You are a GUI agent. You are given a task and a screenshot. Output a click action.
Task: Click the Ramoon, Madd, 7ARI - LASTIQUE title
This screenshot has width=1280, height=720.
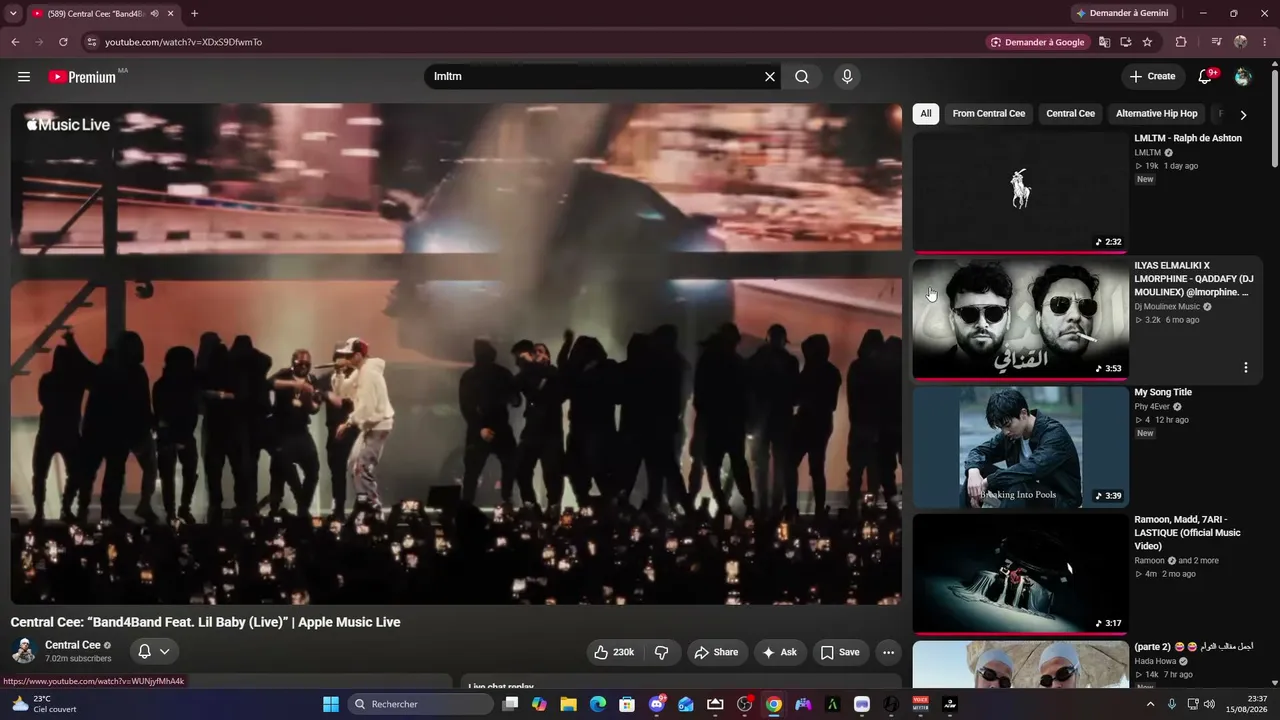[x=1187, y=533]
